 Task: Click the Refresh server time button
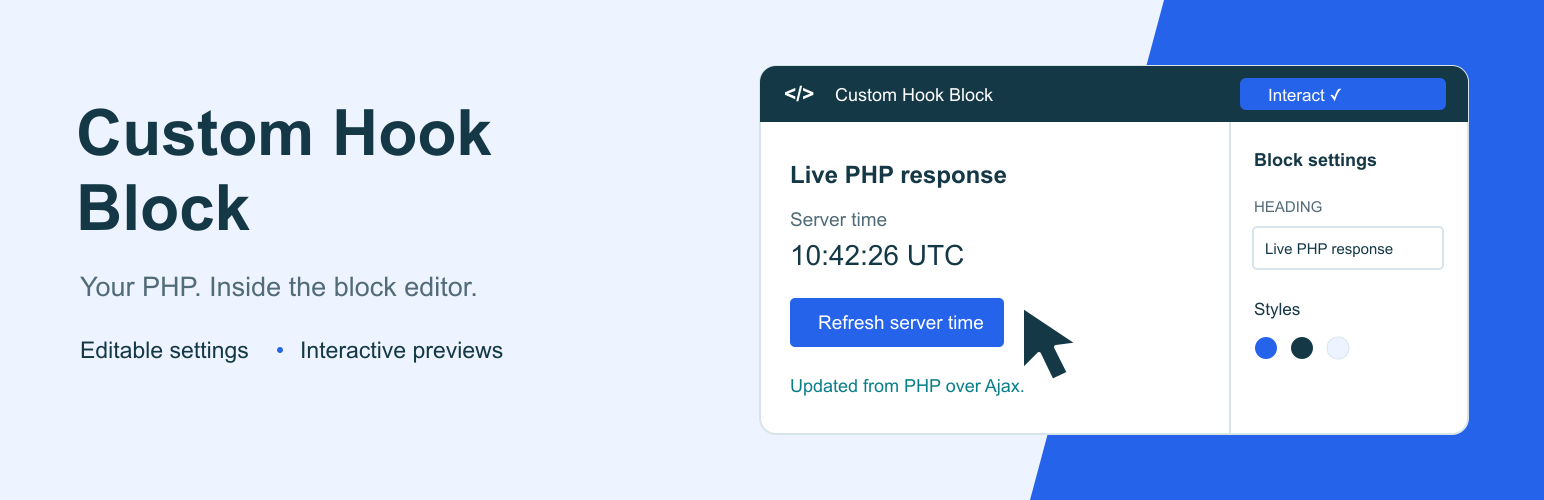[897, 322]
